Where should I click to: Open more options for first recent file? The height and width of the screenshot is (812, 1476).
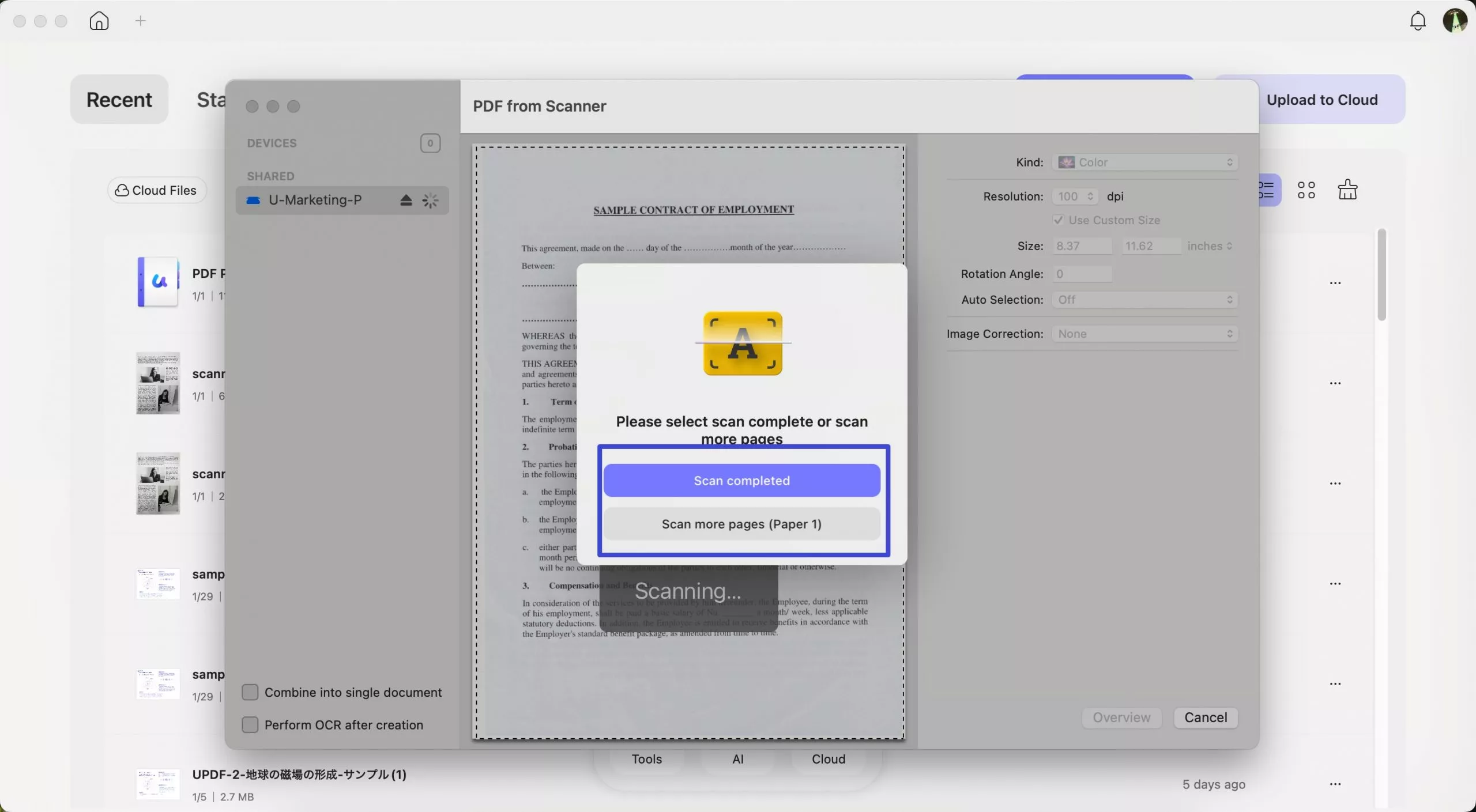(1335, 283)
